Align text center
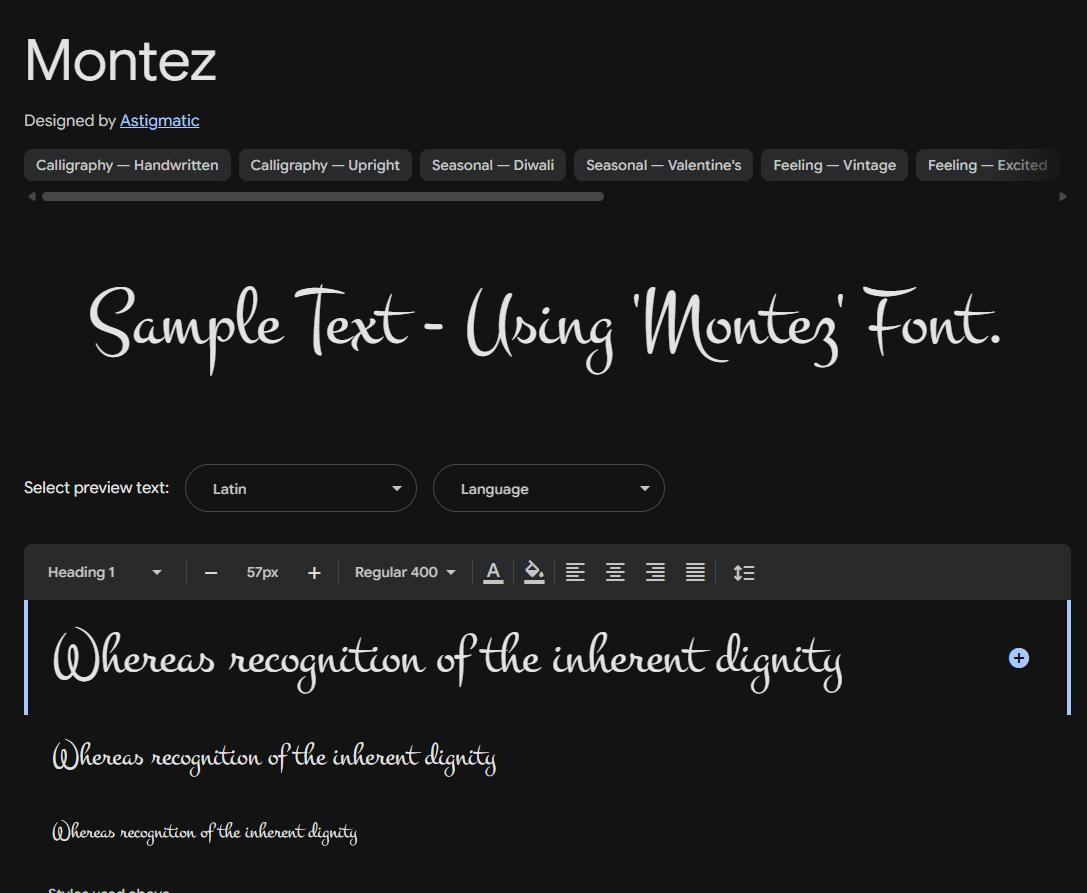 tap(615, 573)
